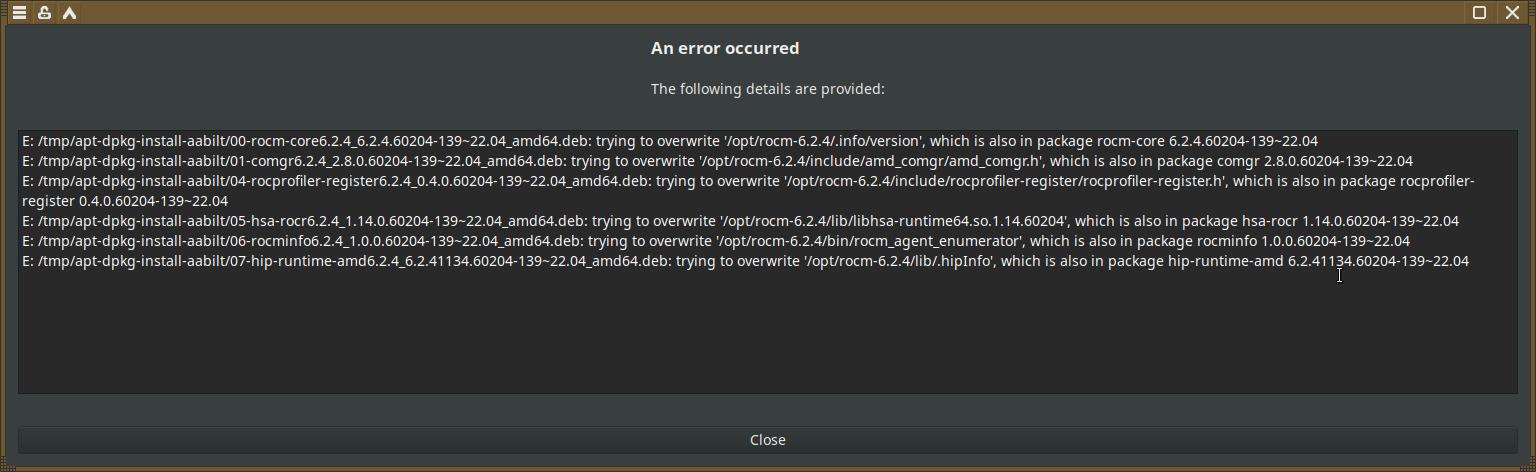1536x472 pixels.
Task: Maximize the error dialog window
Action: coord(1480,13)
